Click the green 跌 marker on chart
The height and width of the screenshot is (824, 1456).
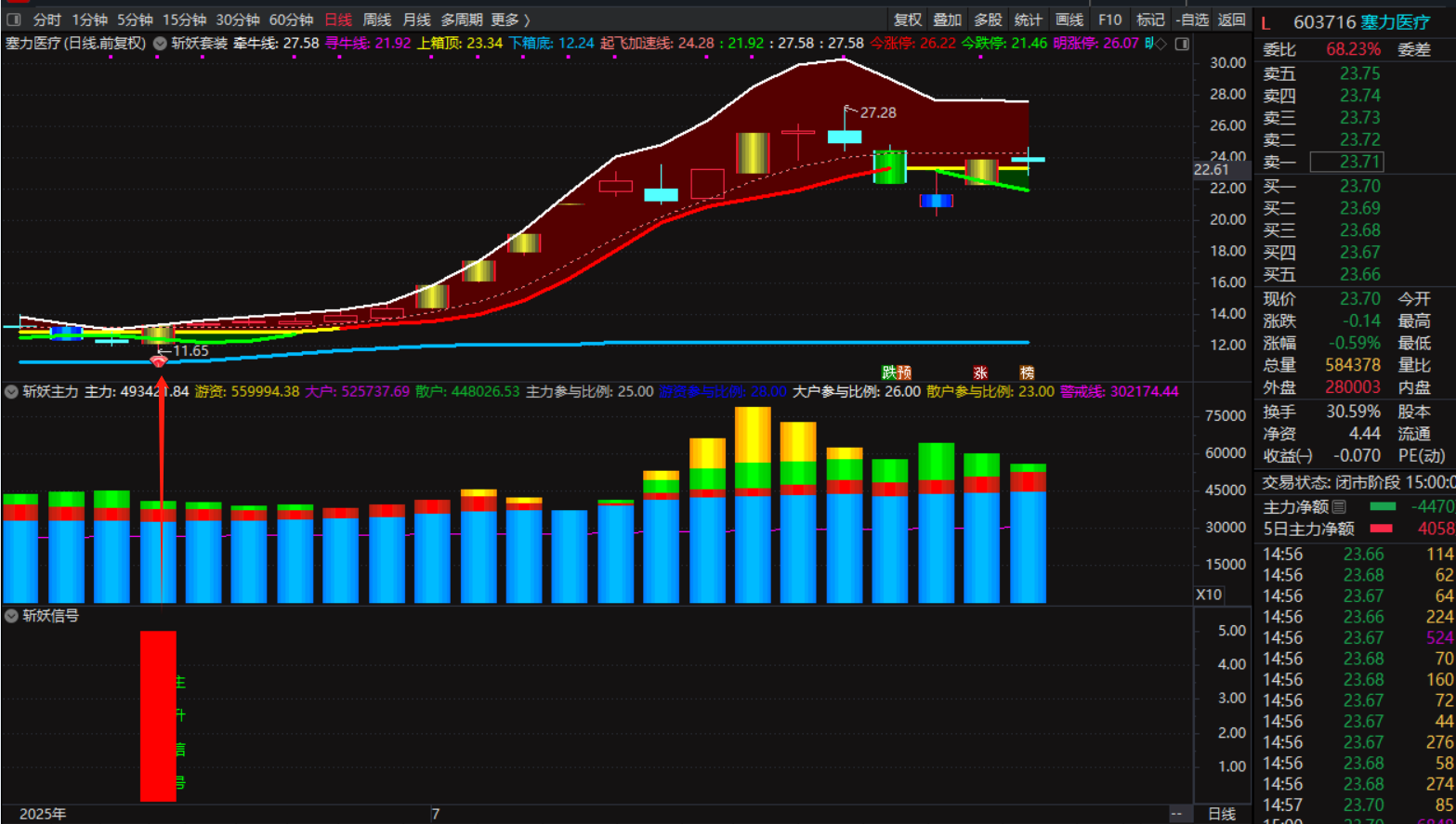(889, 373)
